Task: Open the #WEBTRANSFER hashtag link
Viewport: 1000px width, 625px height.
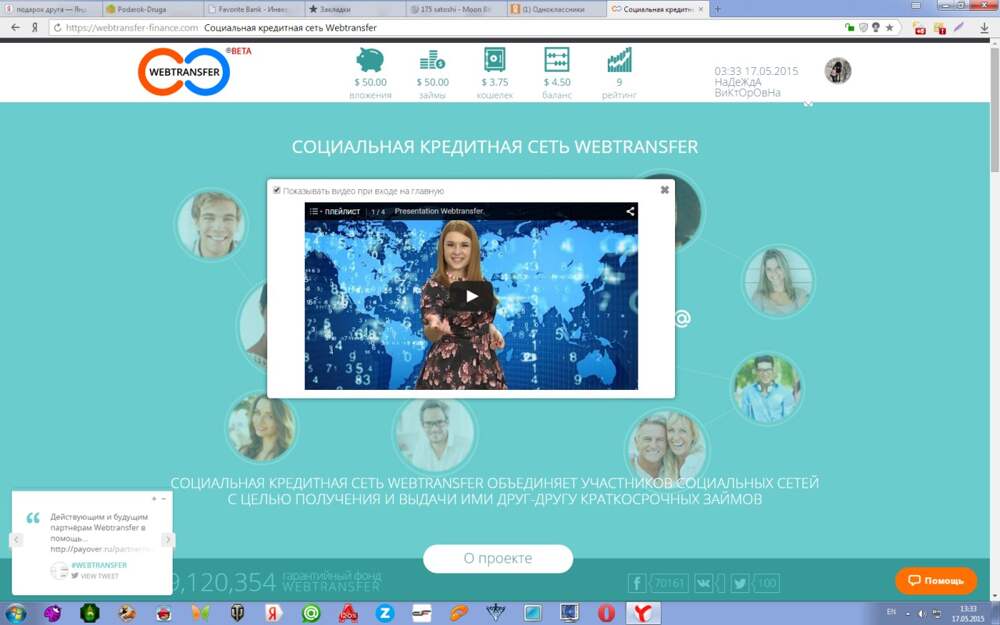Action: pyautogui.click(x=99, y=565)
